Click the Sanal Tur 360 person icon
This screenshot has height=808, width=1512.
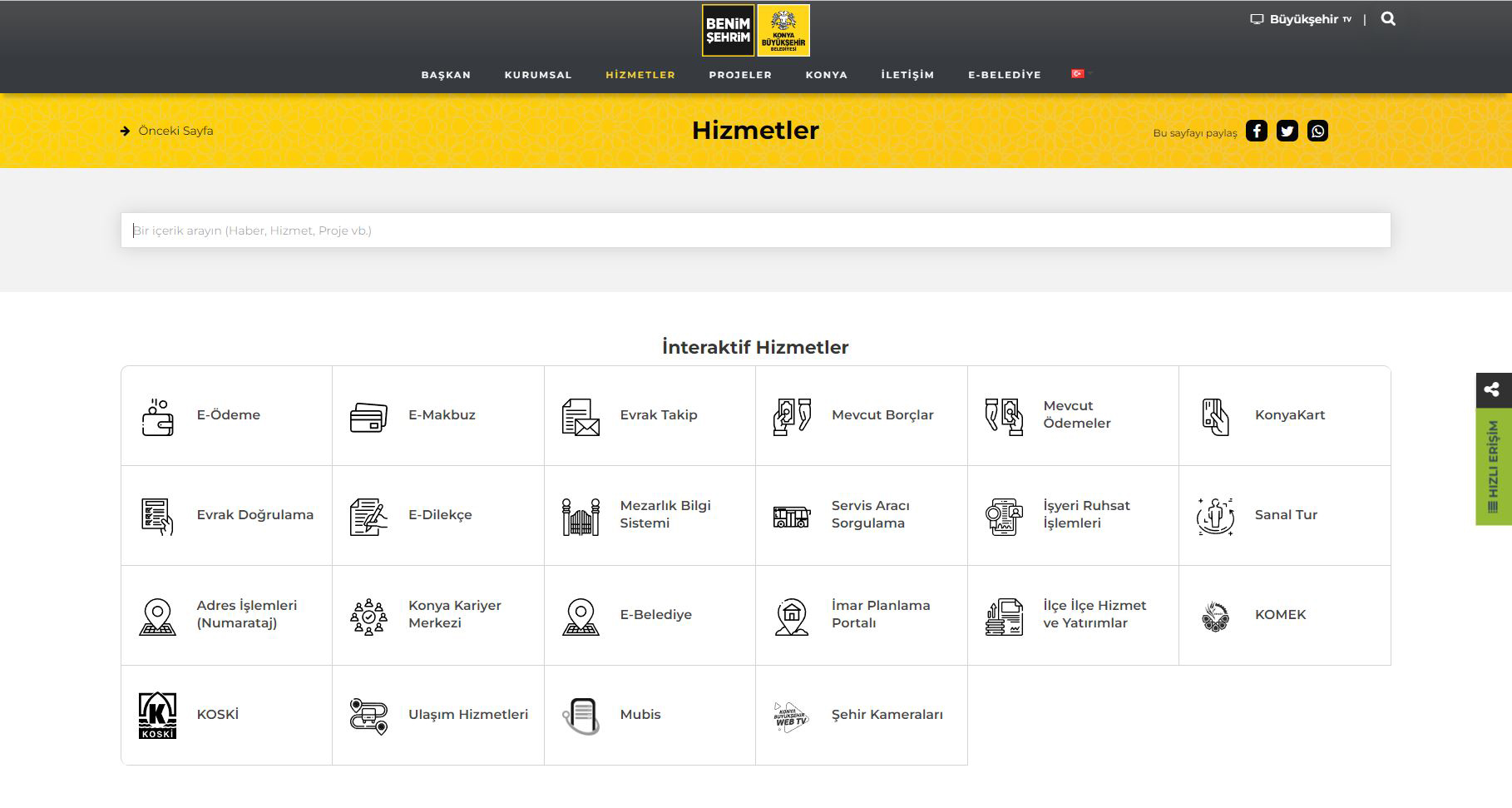pyautogui.click(x=1215, y=516)
